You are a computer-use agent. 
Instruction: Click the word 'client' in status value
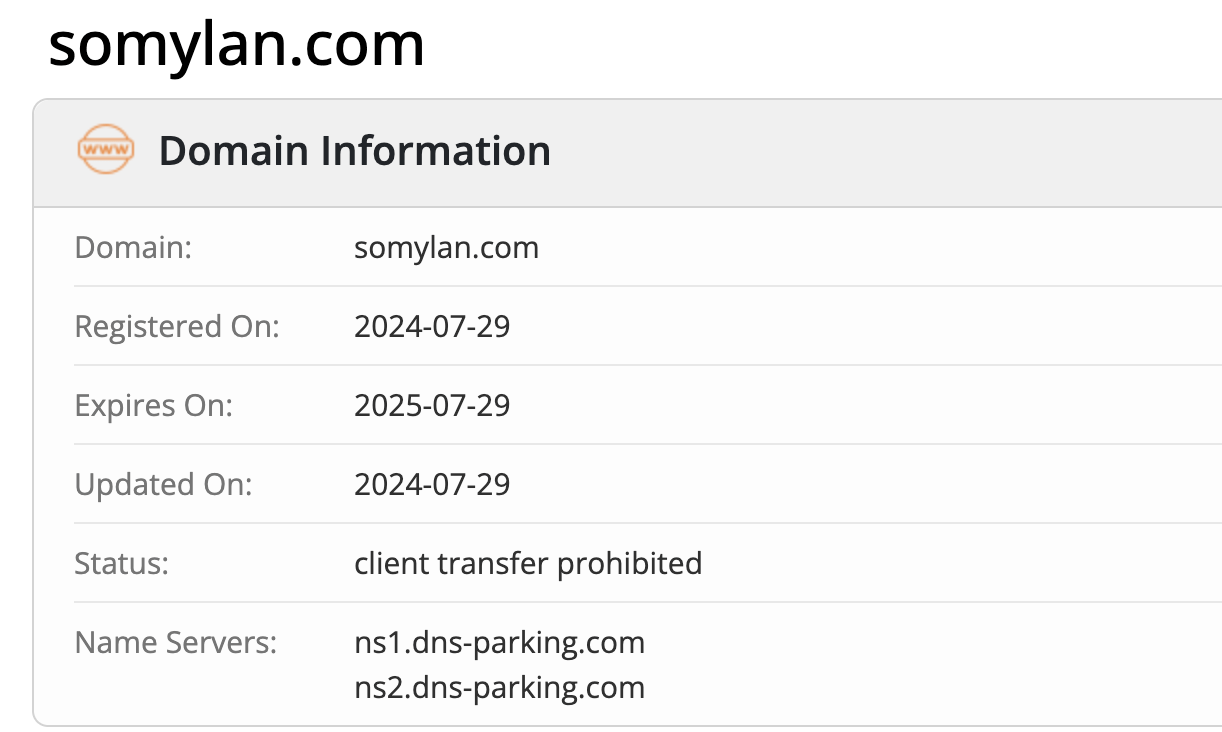(391, 563)
